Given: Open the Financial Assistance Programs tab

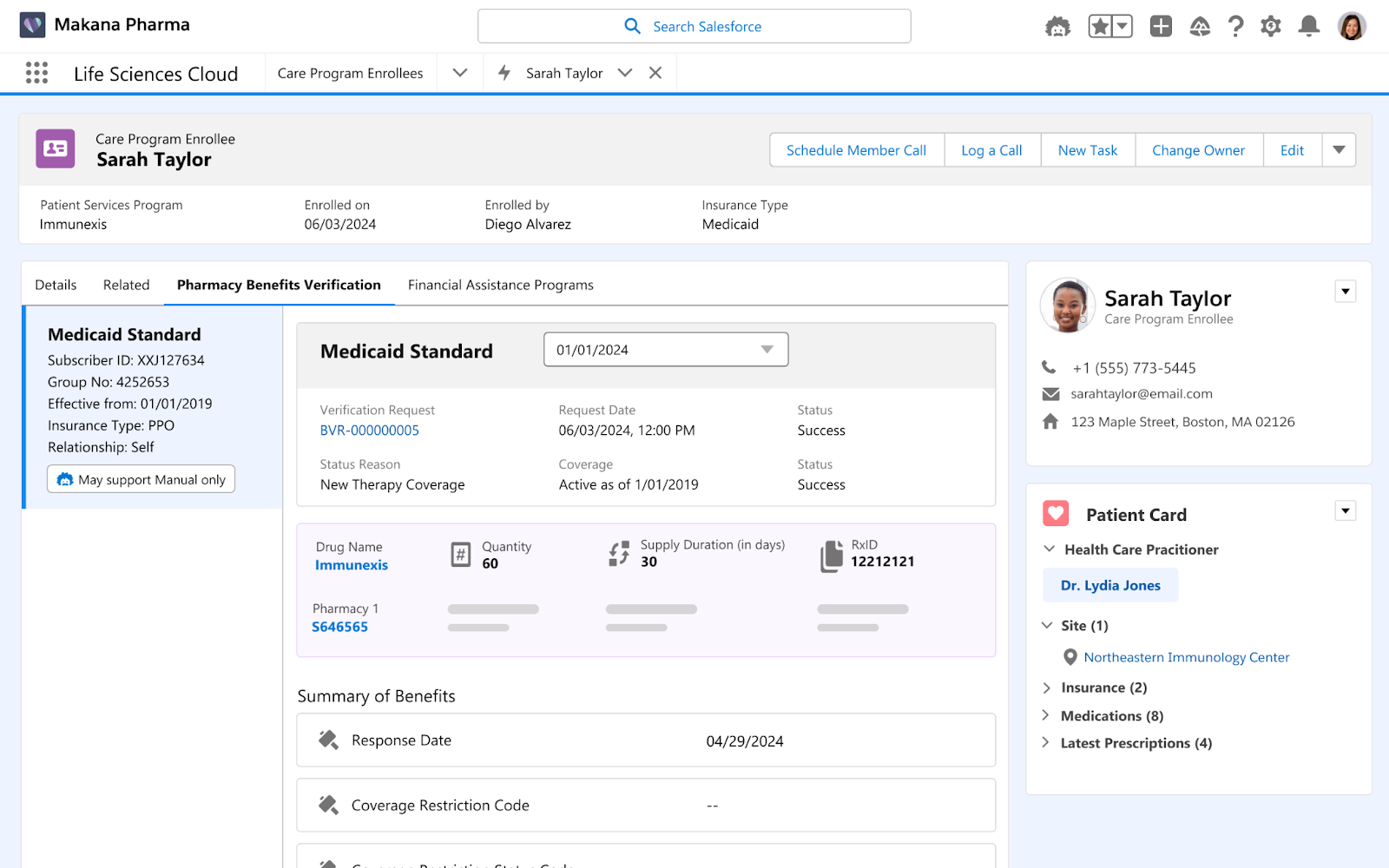Looking at the screenshot, I should pos(501,285).
